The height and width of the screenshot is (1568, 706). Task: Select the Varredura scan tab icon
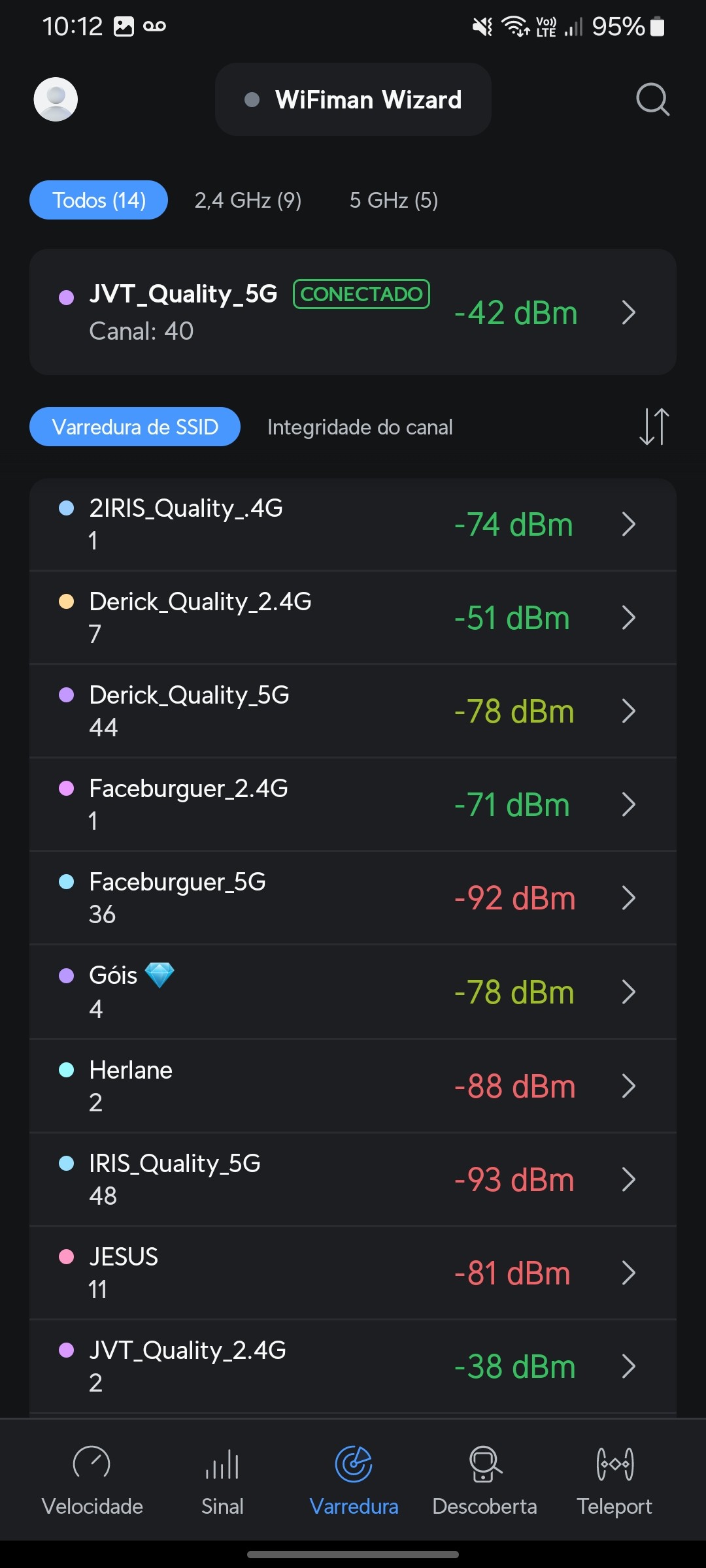[x=354, y=1465]
